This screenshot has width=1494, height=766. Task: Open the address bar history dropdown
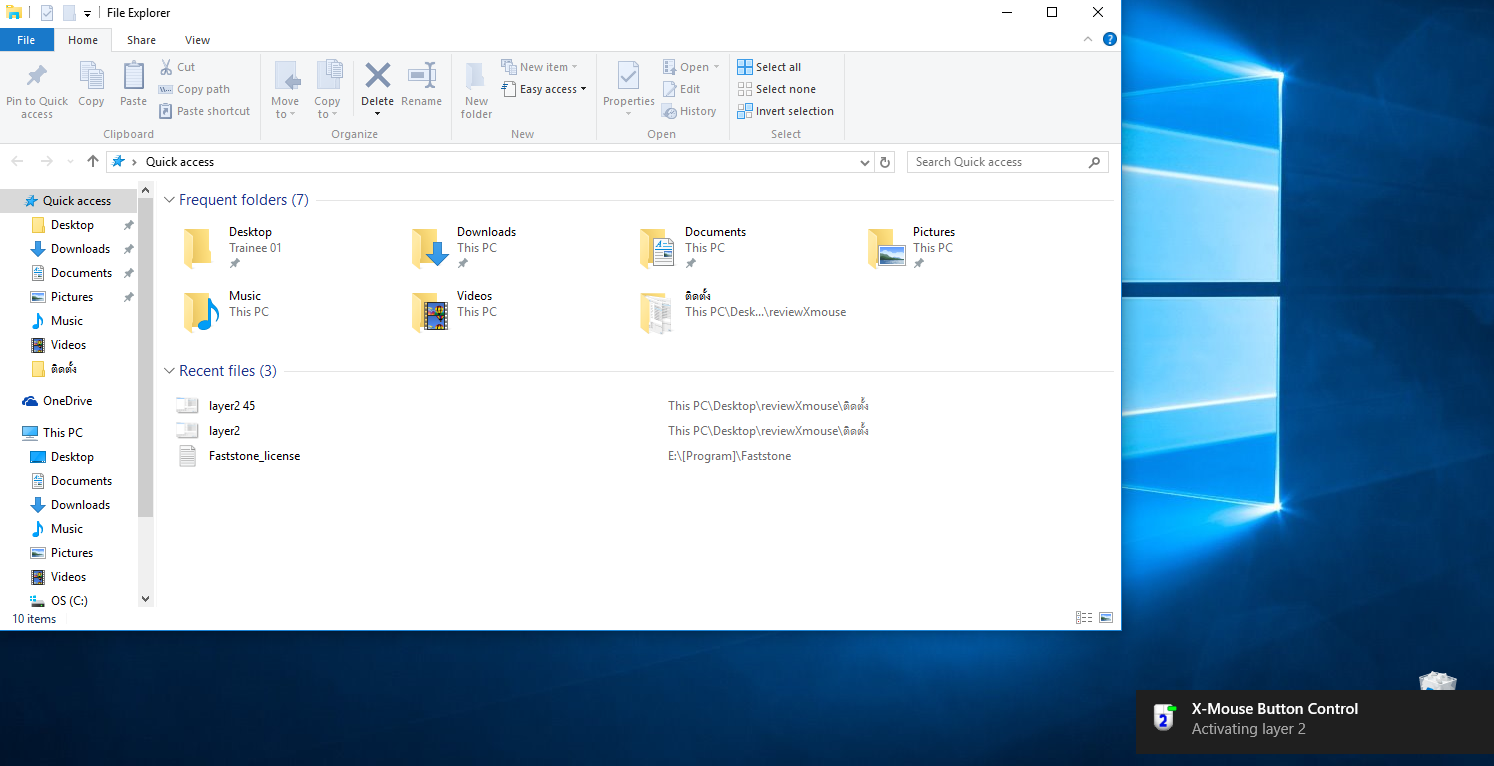(865, 162)
